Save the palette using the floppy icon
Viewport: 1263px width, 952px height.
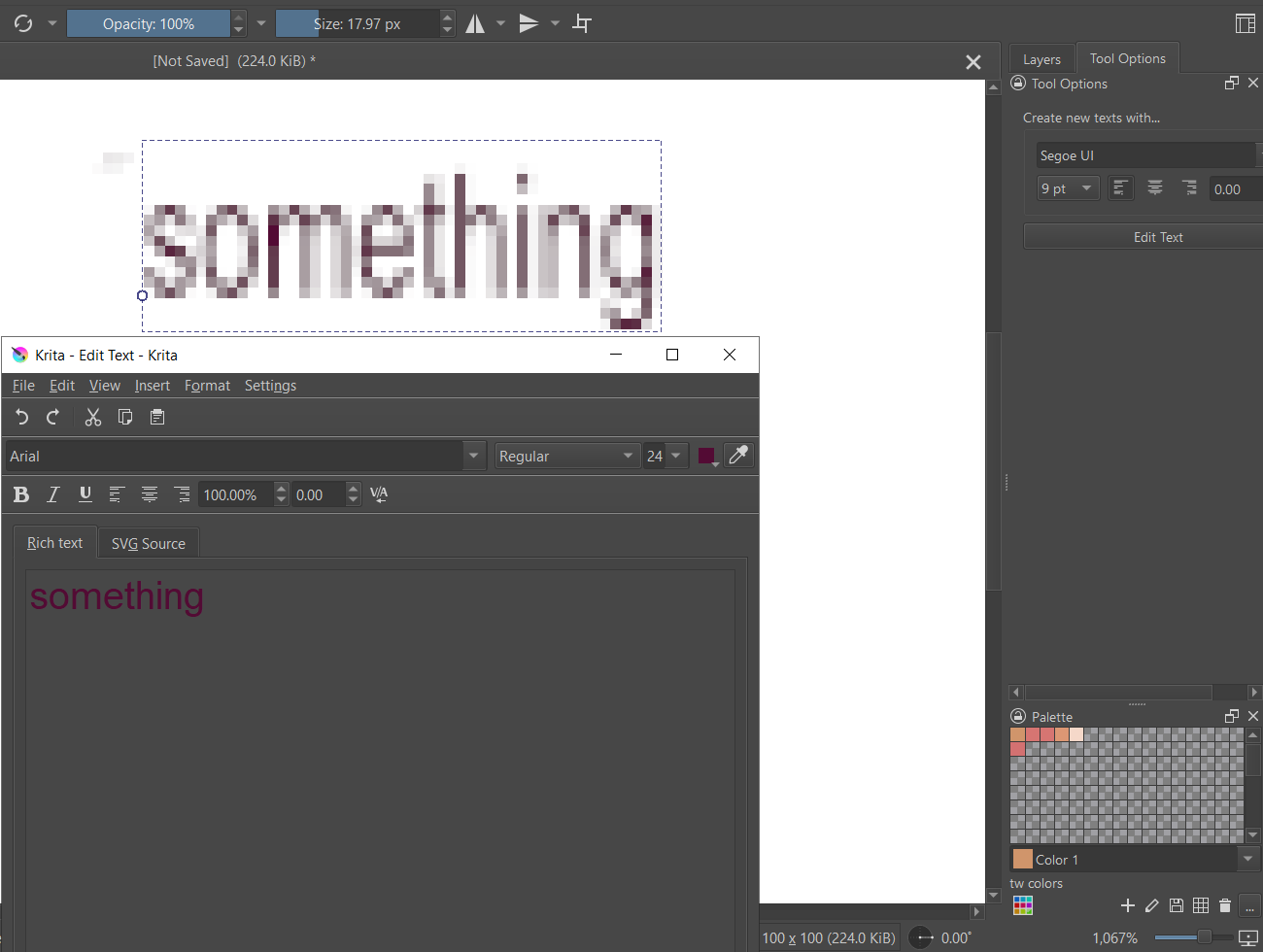point(1177,905)
